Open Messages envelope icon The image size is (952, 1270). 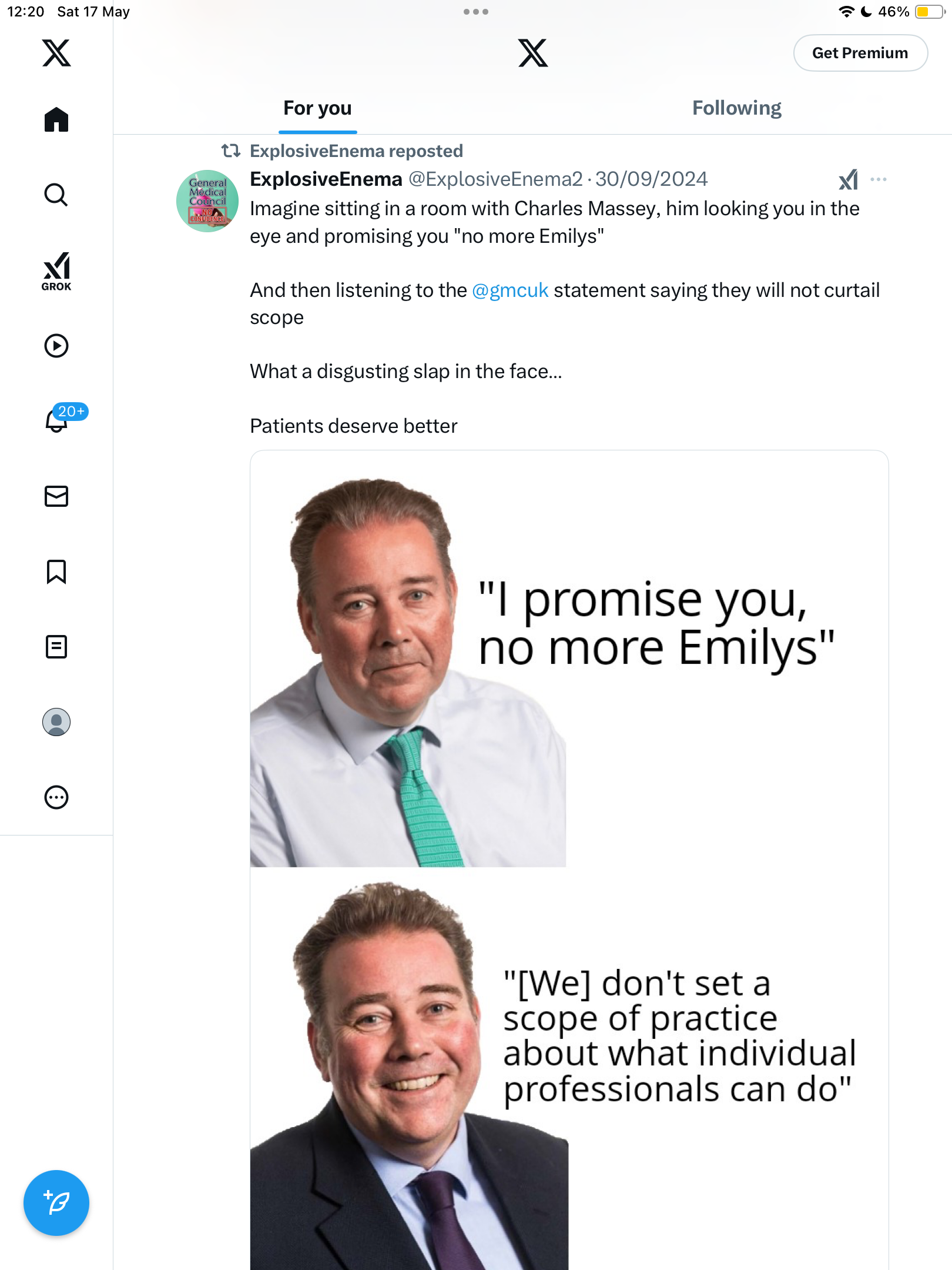tap(56, 496)
